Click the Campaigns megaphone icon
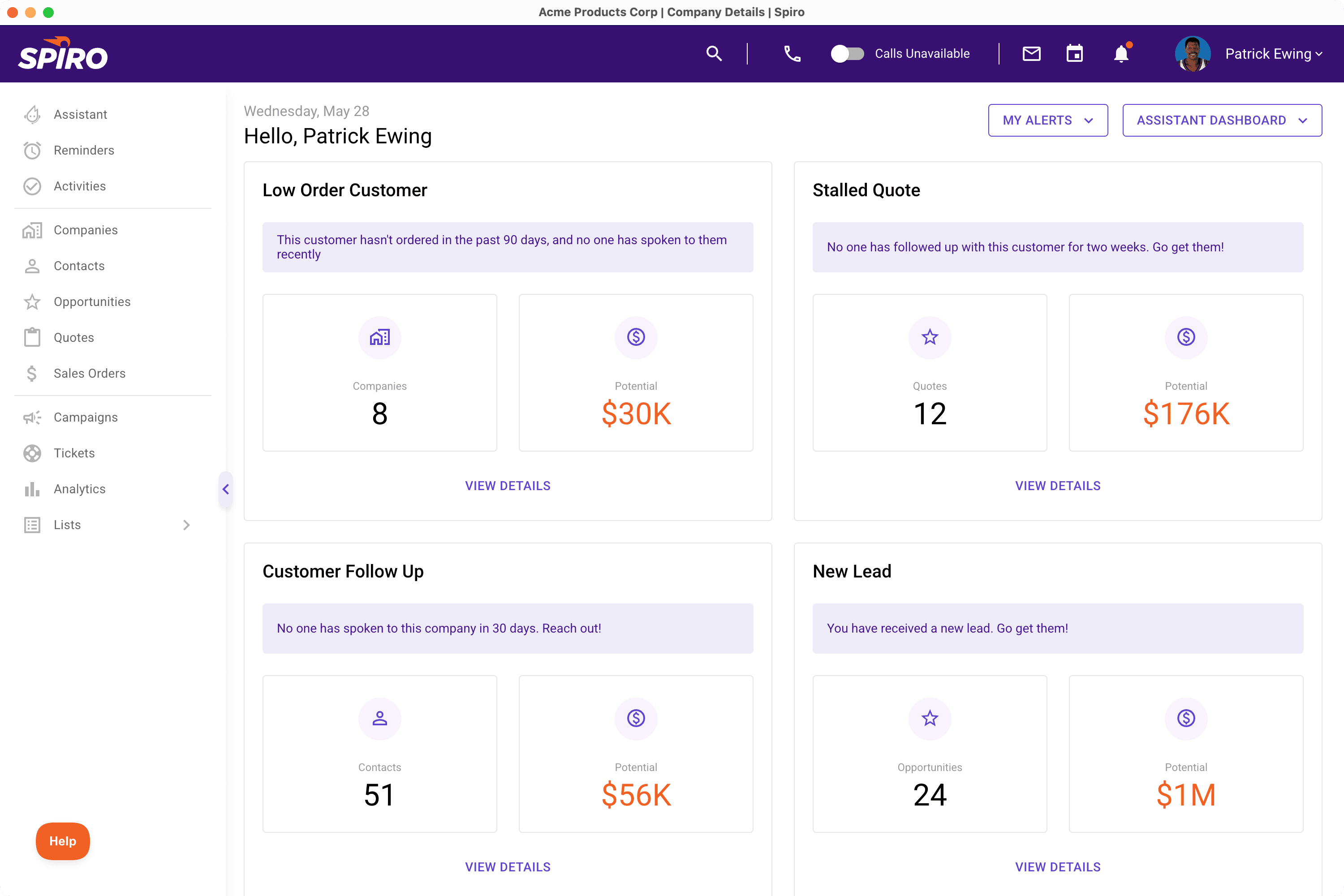 33,417
